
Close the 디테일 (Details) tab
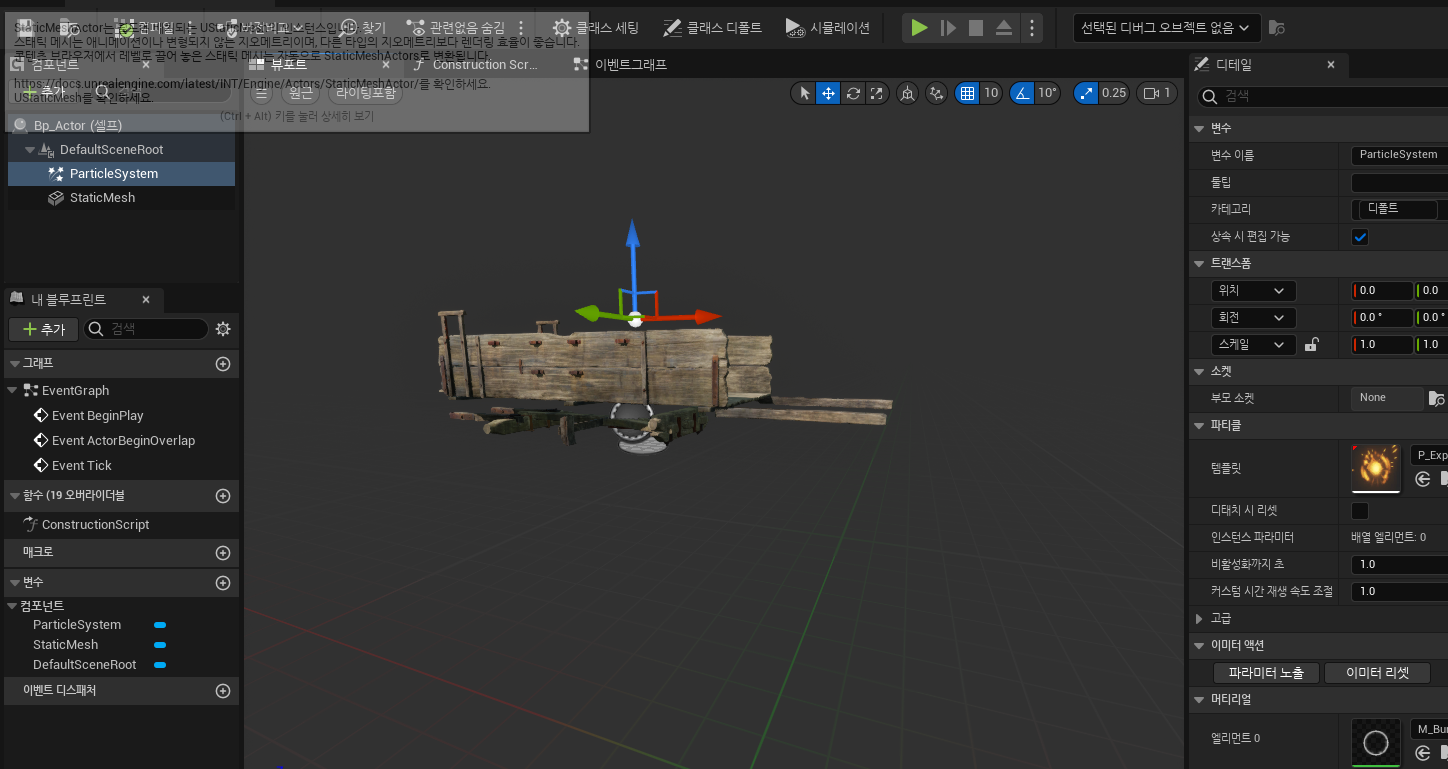coord(1331,65)
